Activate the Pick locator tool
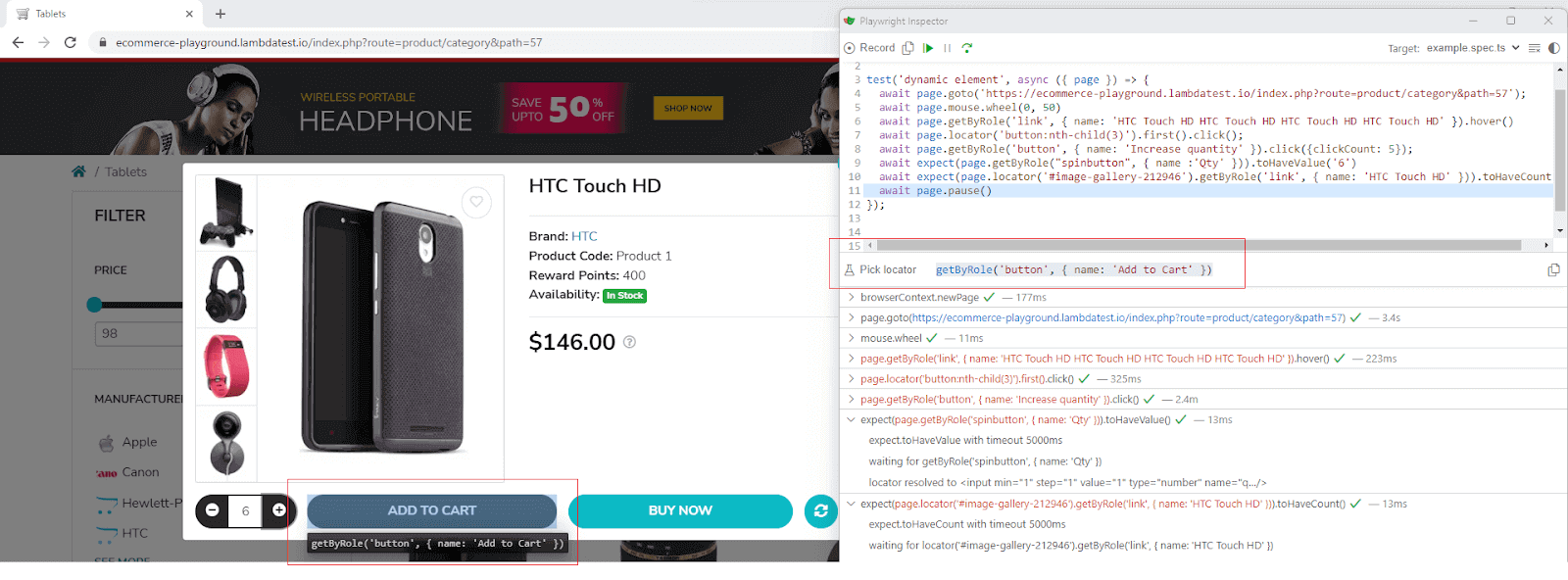 pyautogui.click(x=880, y=270)
